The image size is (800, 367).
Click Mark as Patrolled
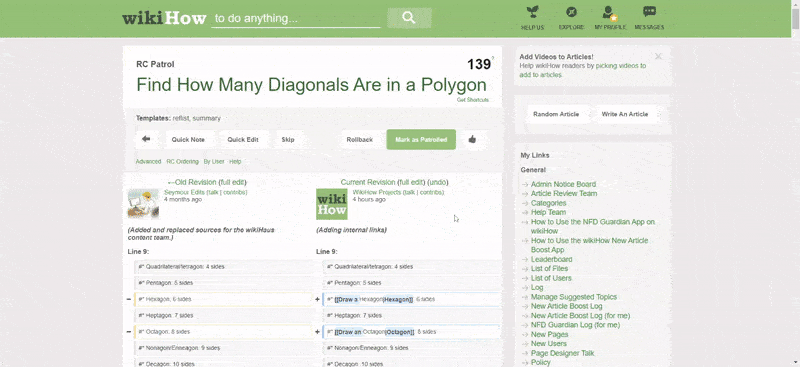[421, 139]
